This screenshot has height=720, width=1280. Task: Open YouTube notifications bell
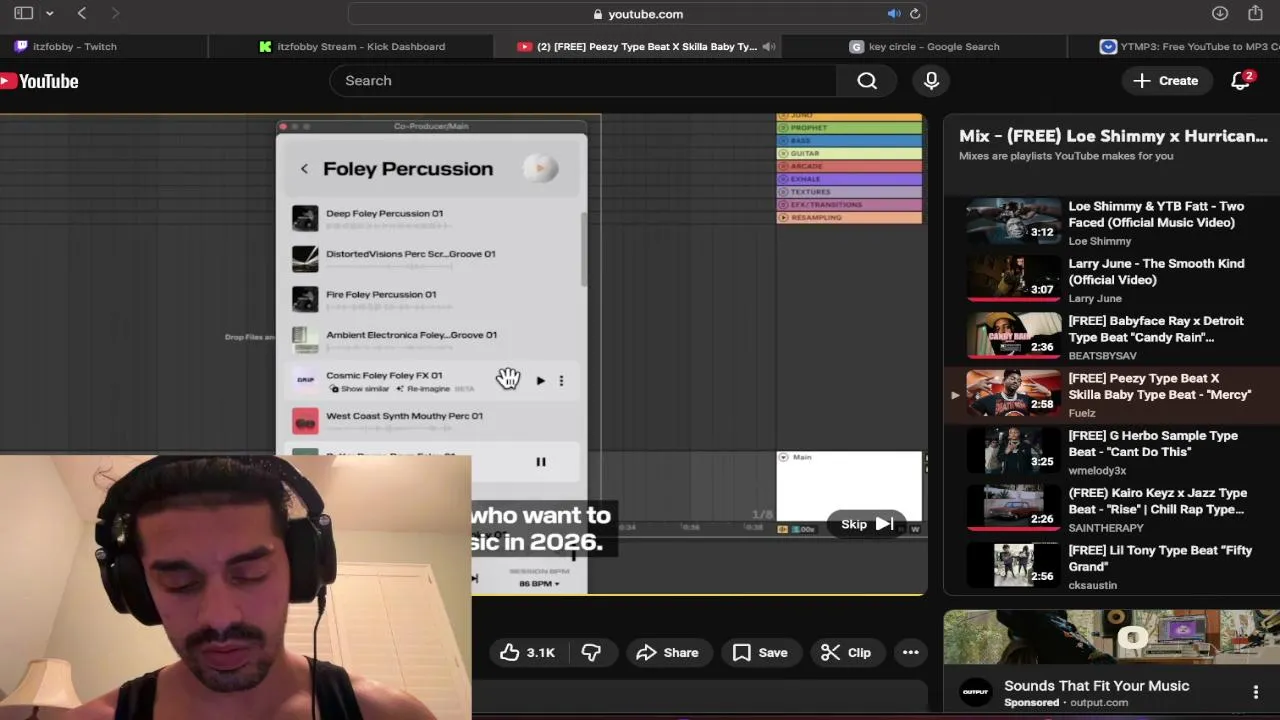pos(1241,80)
